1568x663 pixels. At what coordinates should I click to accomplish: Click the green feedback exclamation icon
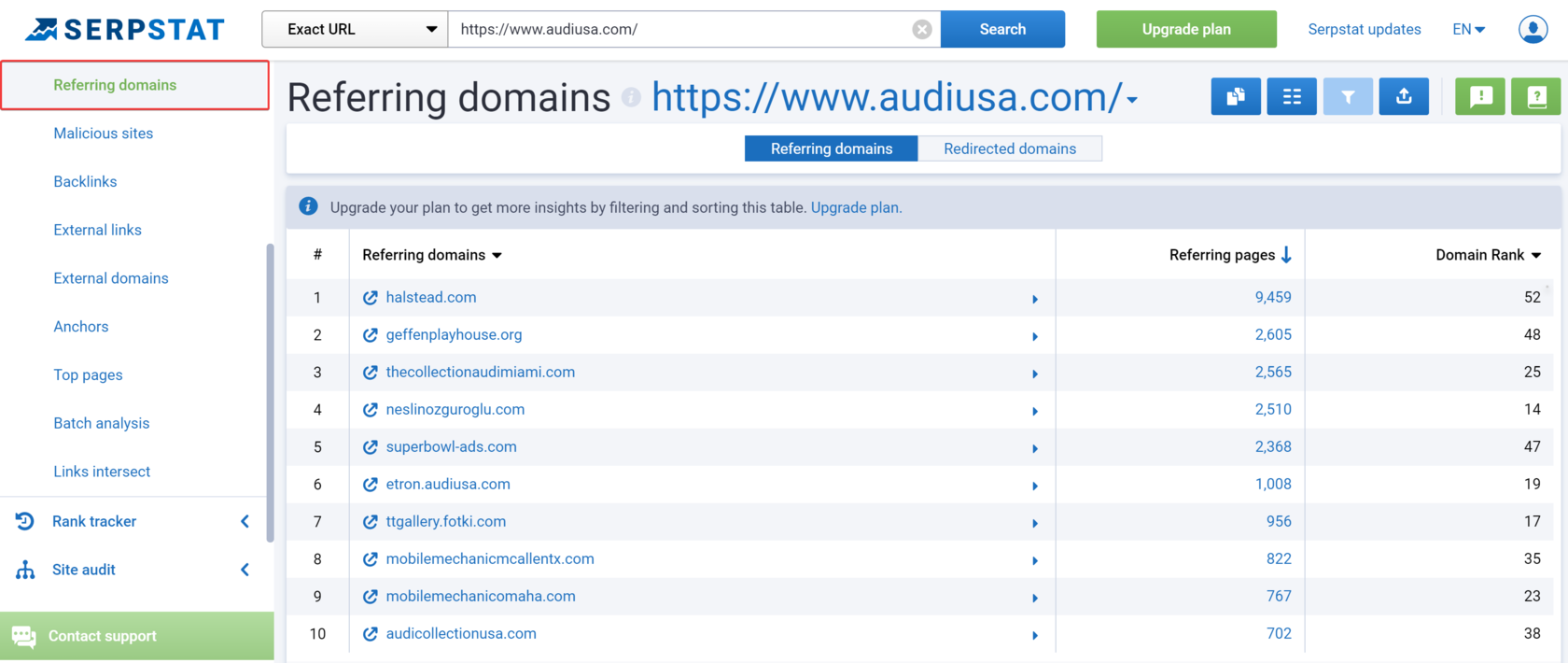1479,96
